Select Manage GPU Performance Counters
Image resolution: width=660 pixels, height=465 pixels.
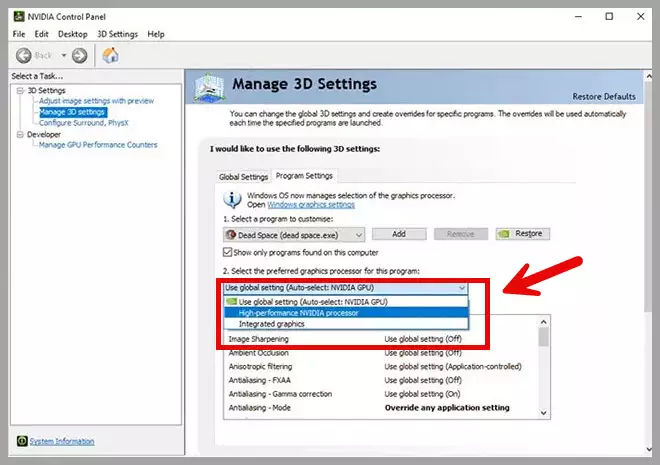[x=98, y=145]
